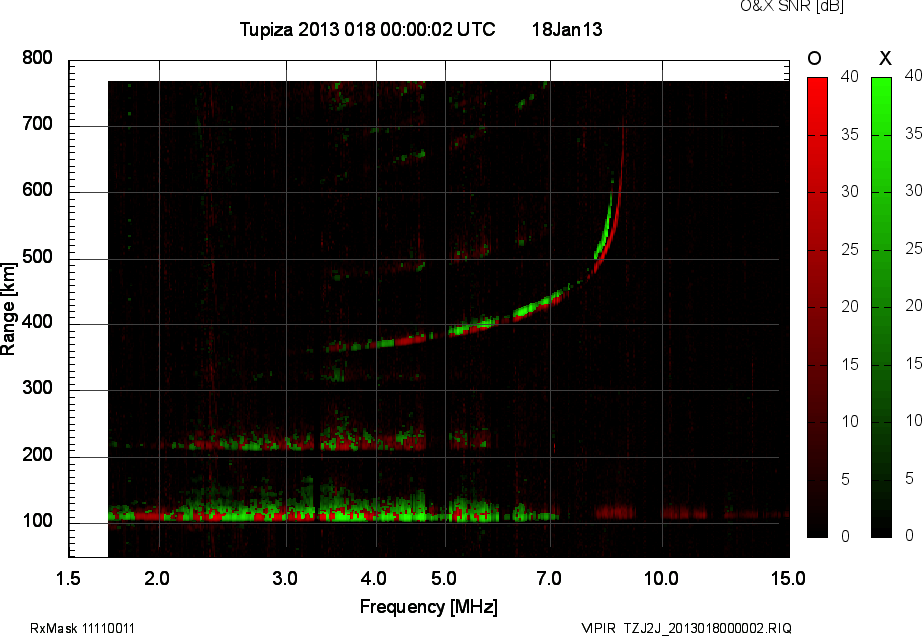Click the 5 label on O color scale
This screenshot has height=636, width=922.
pos(846,479)
